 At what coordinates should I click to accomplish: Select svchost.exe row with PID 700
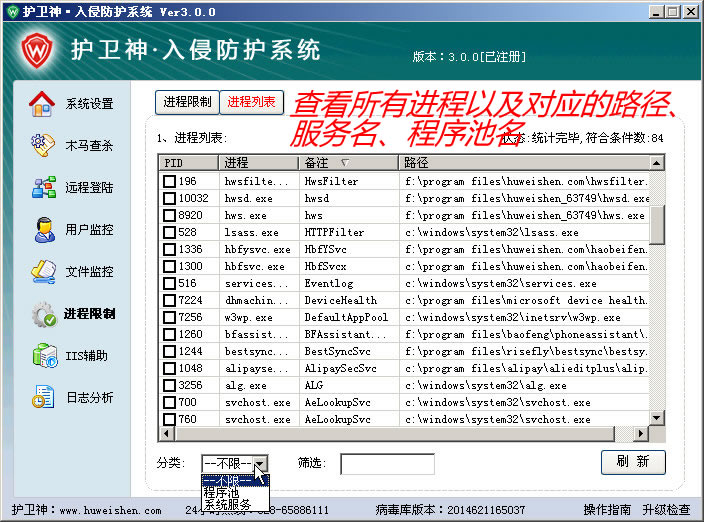click(404, 403)
